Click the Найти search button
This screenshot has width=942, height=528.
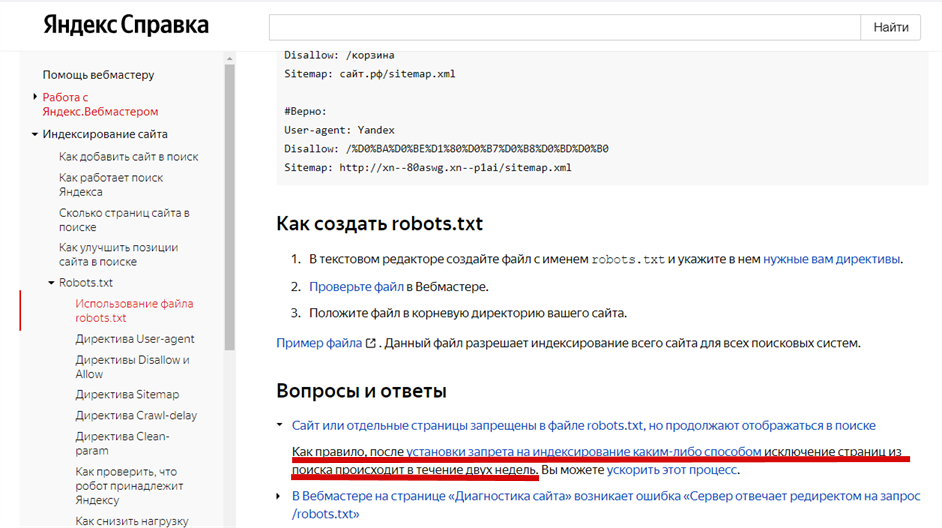890,27
